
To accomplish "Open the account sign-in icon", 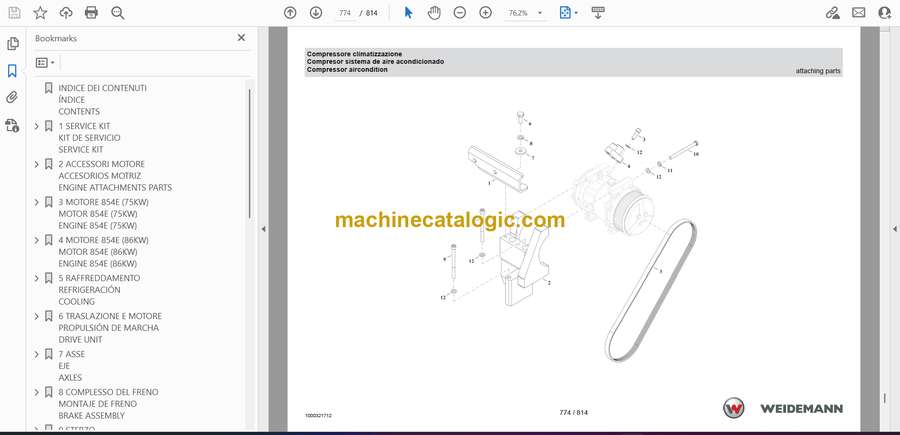I will point(885,13).
